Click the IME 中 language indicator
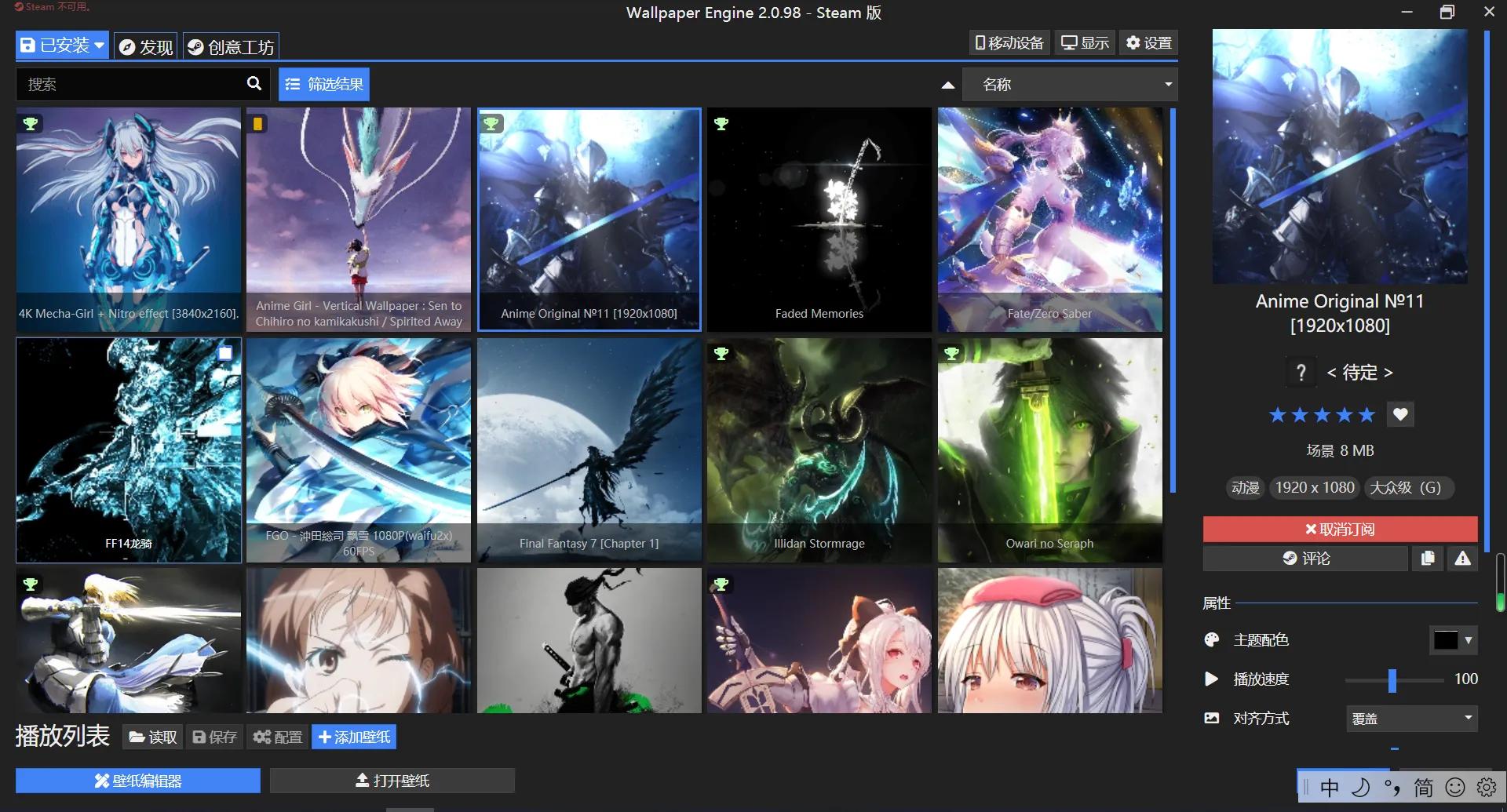Image resolution: width=1507 pixels, height=812 pixels. [1329, 788]
